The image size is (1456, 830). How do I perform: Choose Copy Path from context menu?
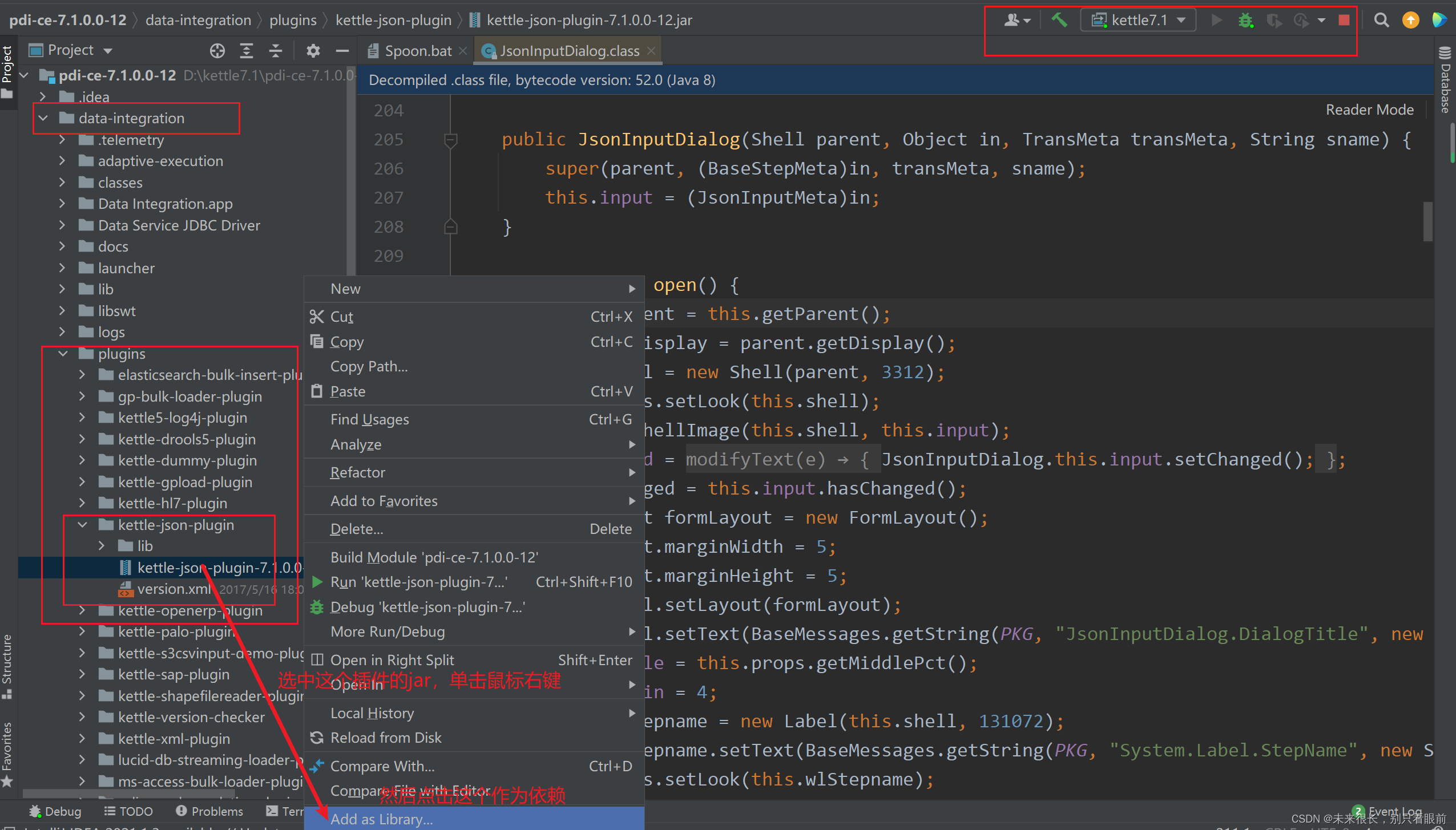click(x=369, y=366)
